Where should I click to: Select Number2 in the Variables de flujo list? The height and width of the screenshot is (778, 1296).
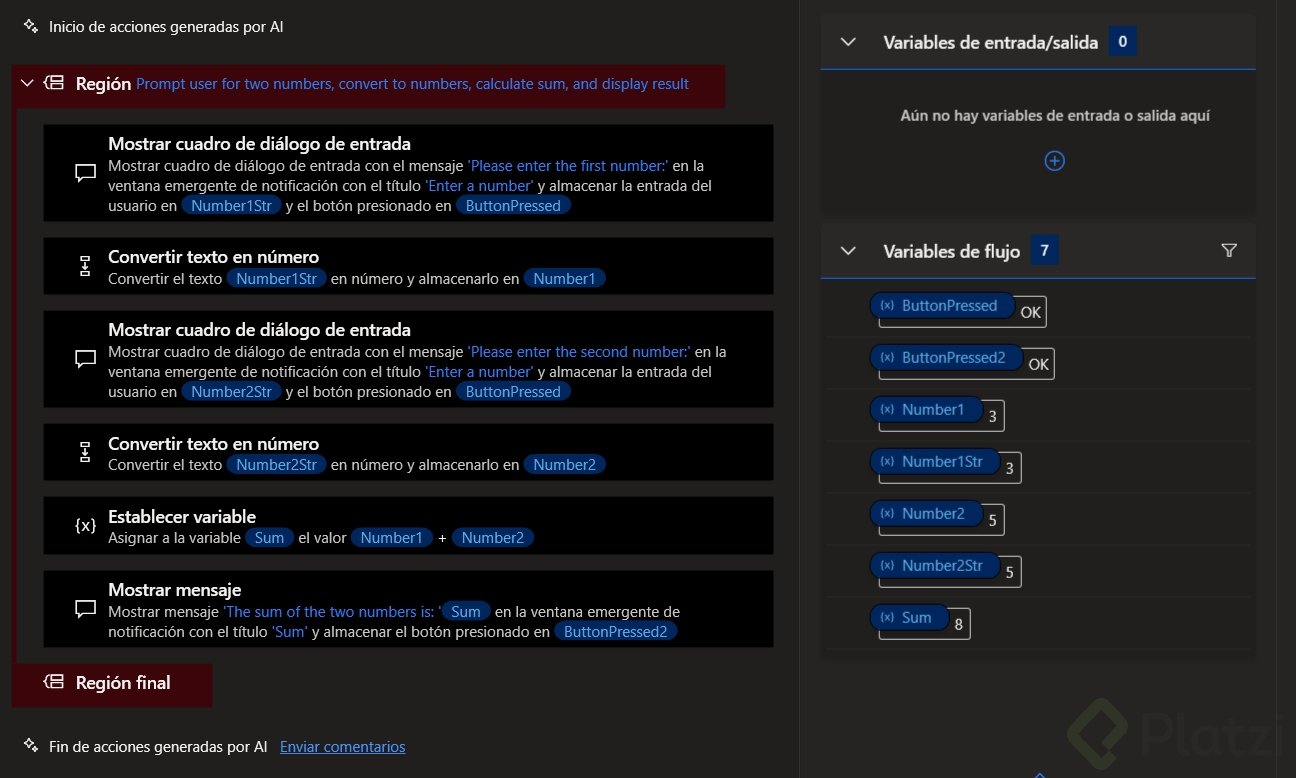click(926, 514)
